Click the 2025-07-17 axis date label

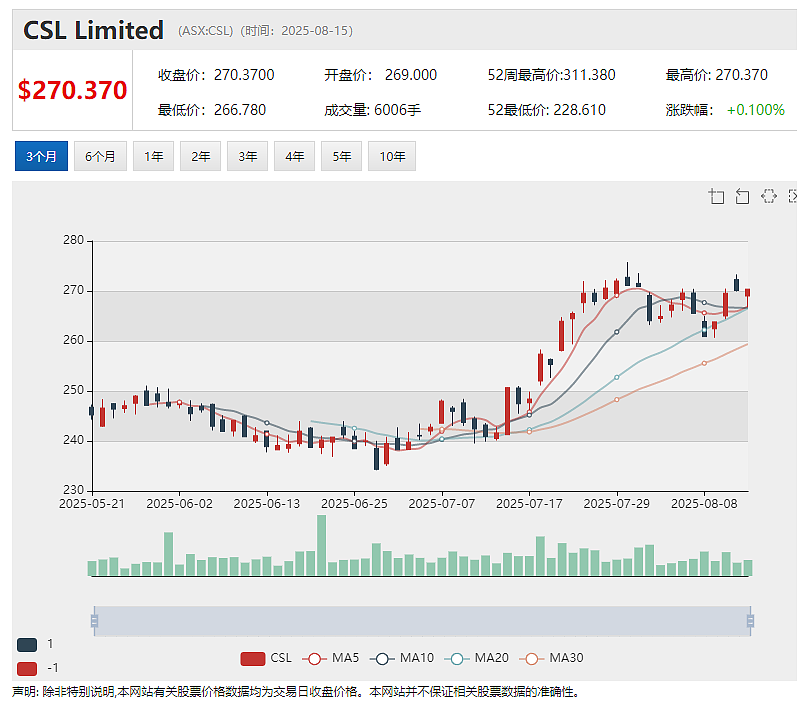pyautogui.click(x=529, y=504)
